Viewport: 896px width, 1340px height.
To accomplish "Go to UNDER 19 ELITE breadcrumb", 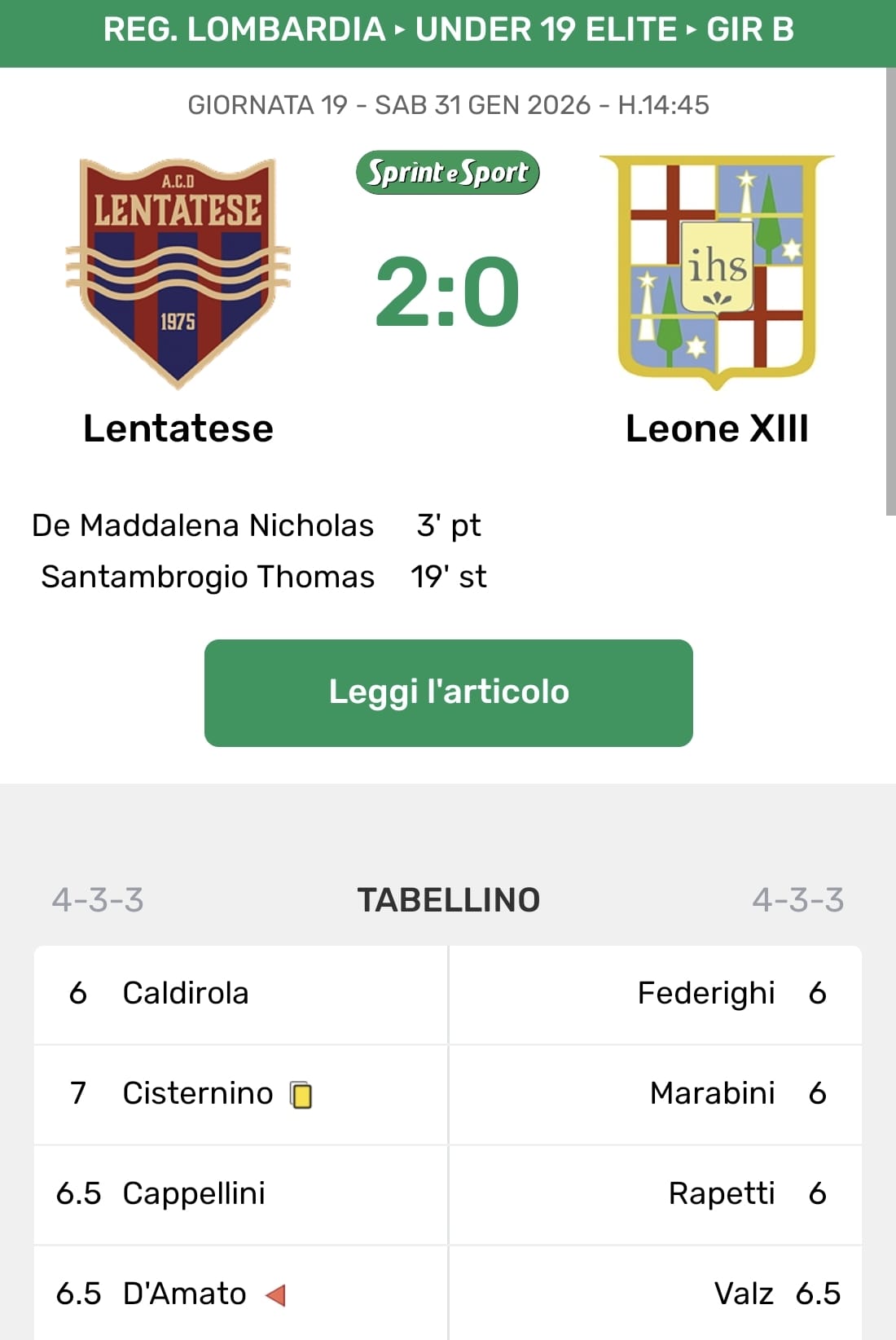I will (546, 29).
